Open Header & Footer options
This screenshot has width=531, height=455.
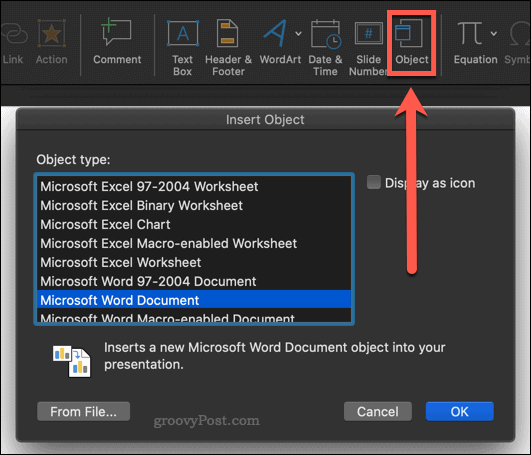pos(228,47)
